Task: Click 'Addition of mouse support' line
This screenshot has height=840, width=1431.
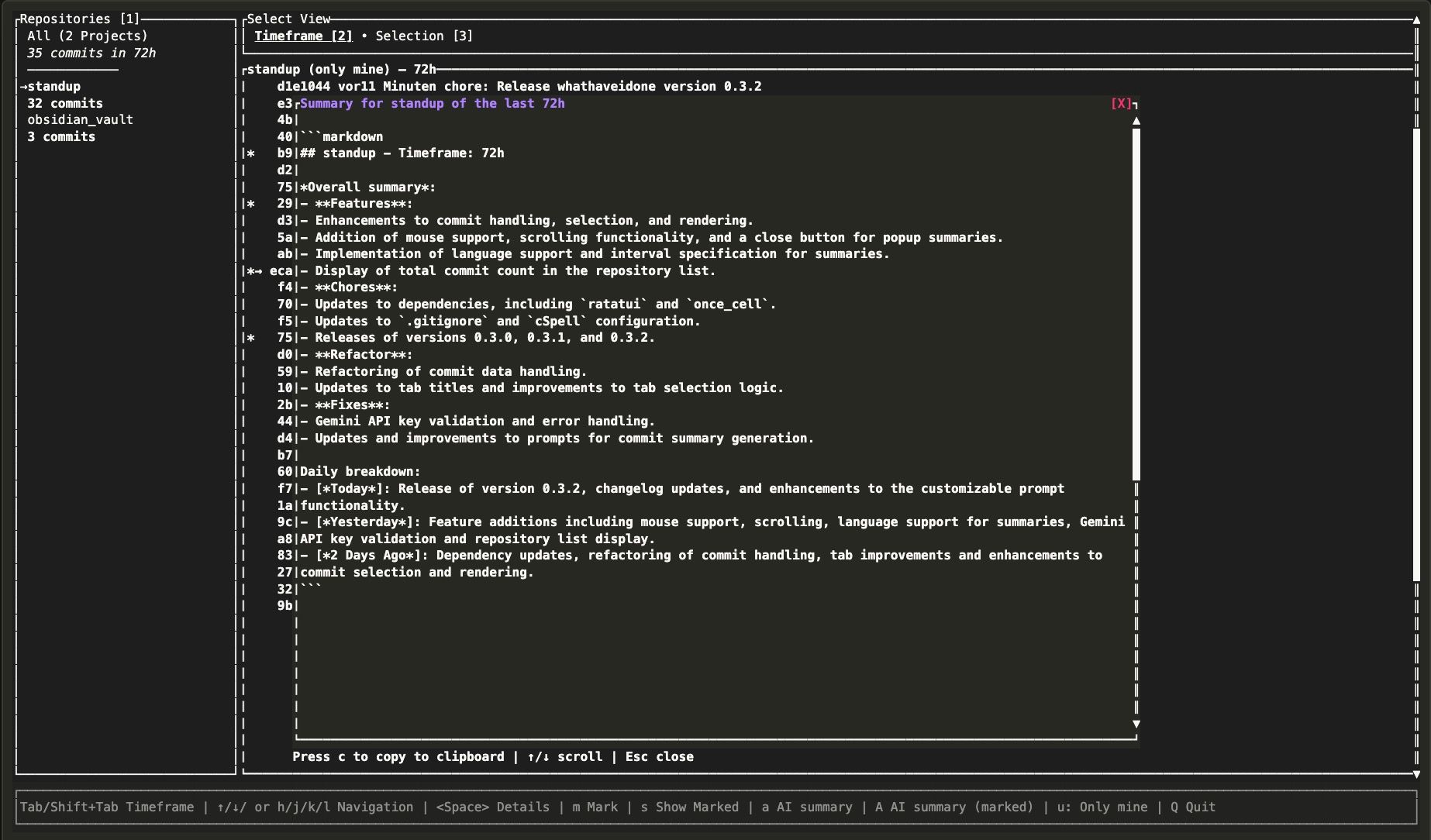Action: click(652, 237)
